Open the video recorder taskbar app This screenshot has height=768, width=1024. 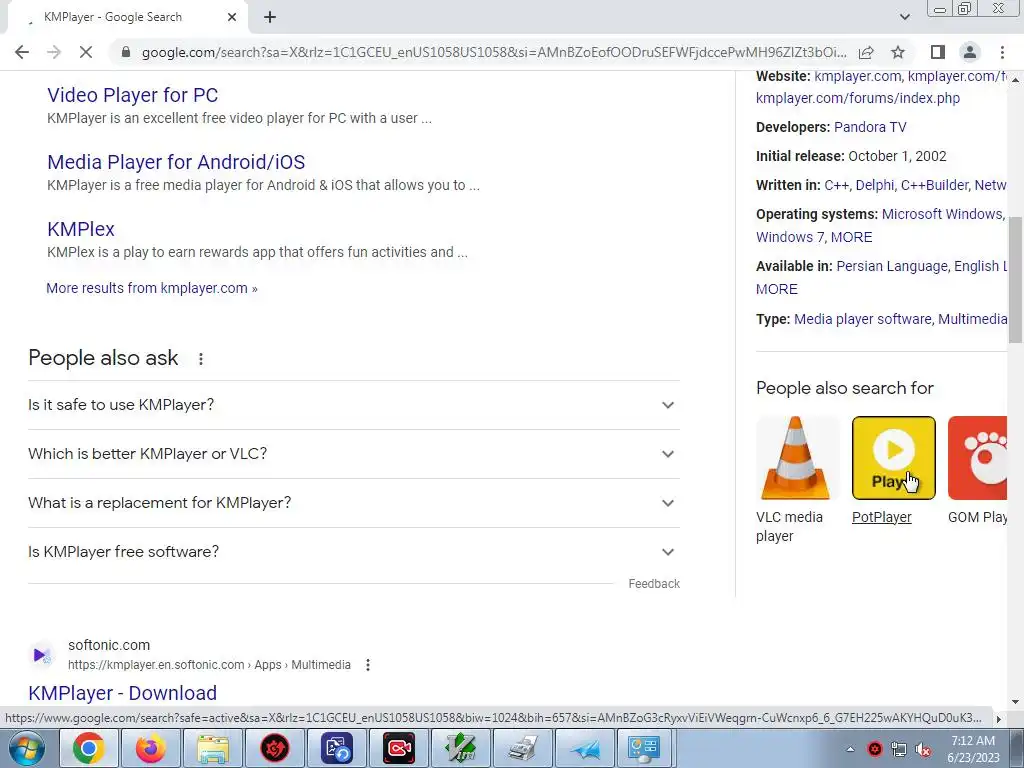(x=399, y=748)
